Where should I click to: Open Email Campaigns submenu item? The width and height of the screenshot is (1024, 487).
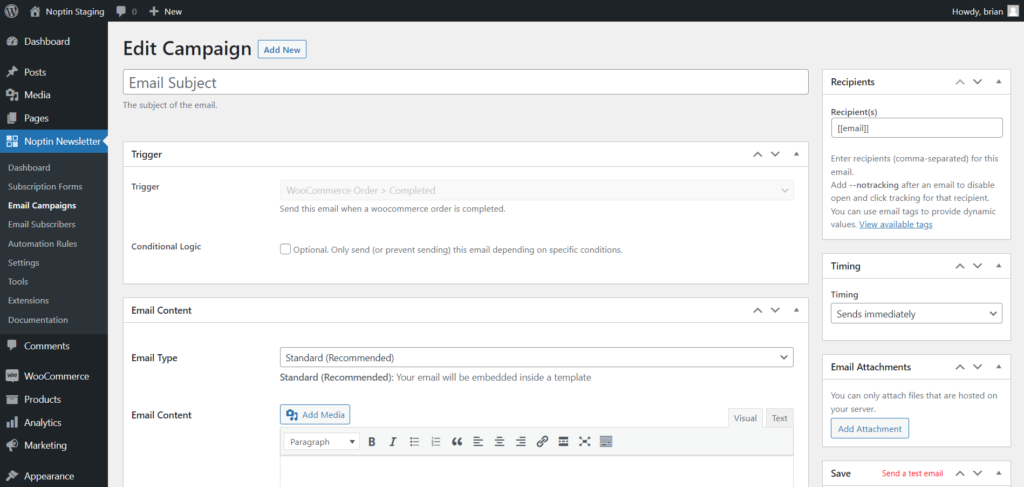point(42,206)
